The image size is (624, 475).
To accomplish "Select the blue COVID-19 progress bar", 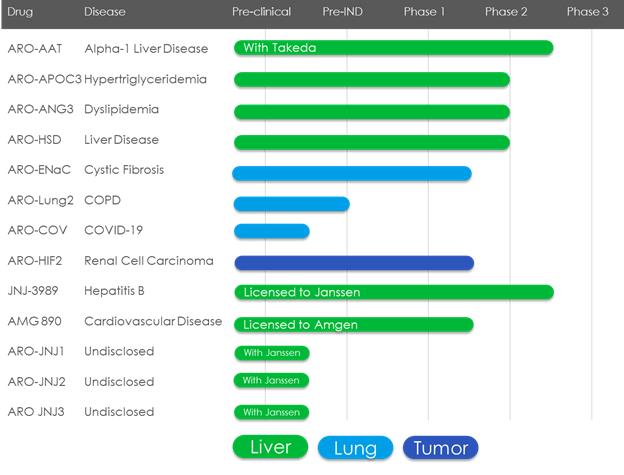I will point(271,231).
